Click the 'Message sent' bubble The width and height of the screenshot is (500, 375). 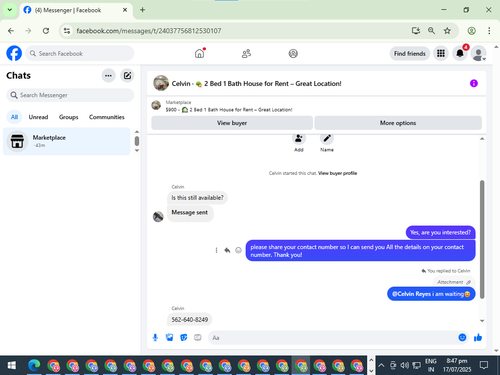click(190, 213)
